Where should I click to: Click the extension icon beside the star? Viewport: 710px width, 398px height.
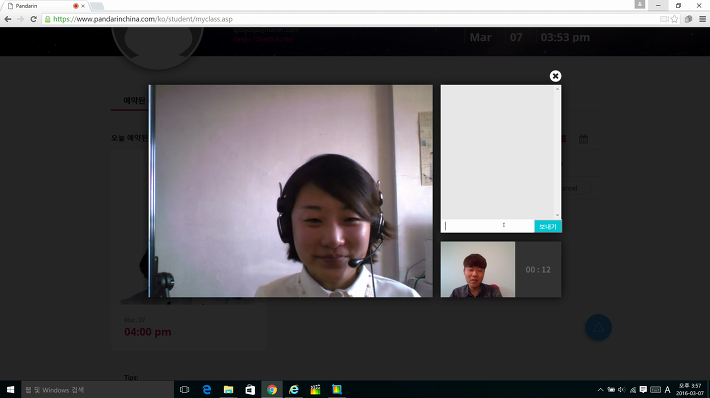coord(688,19)
